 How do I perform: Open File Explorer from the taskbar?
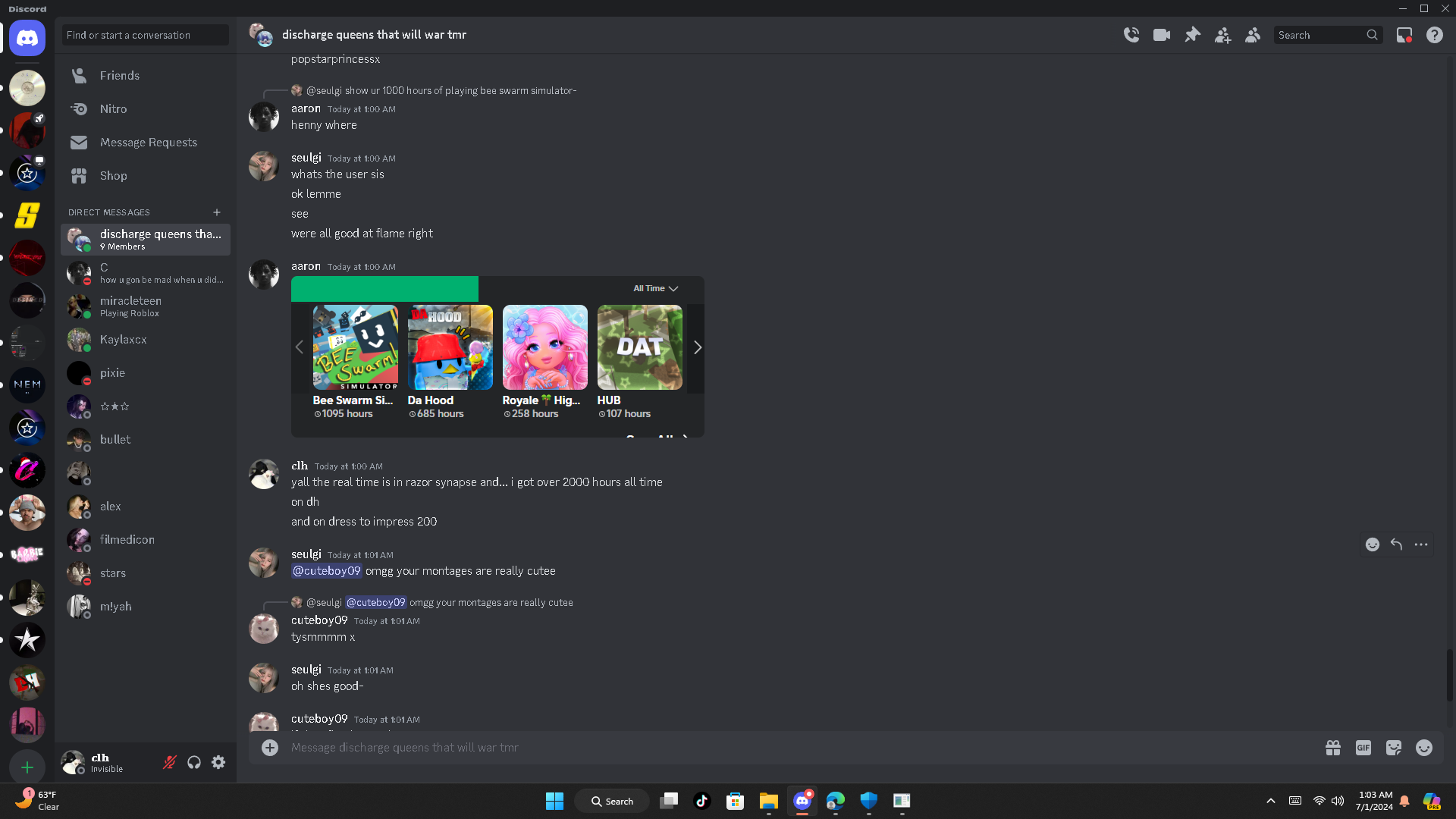pyautogui.click(x=769, y=801)
